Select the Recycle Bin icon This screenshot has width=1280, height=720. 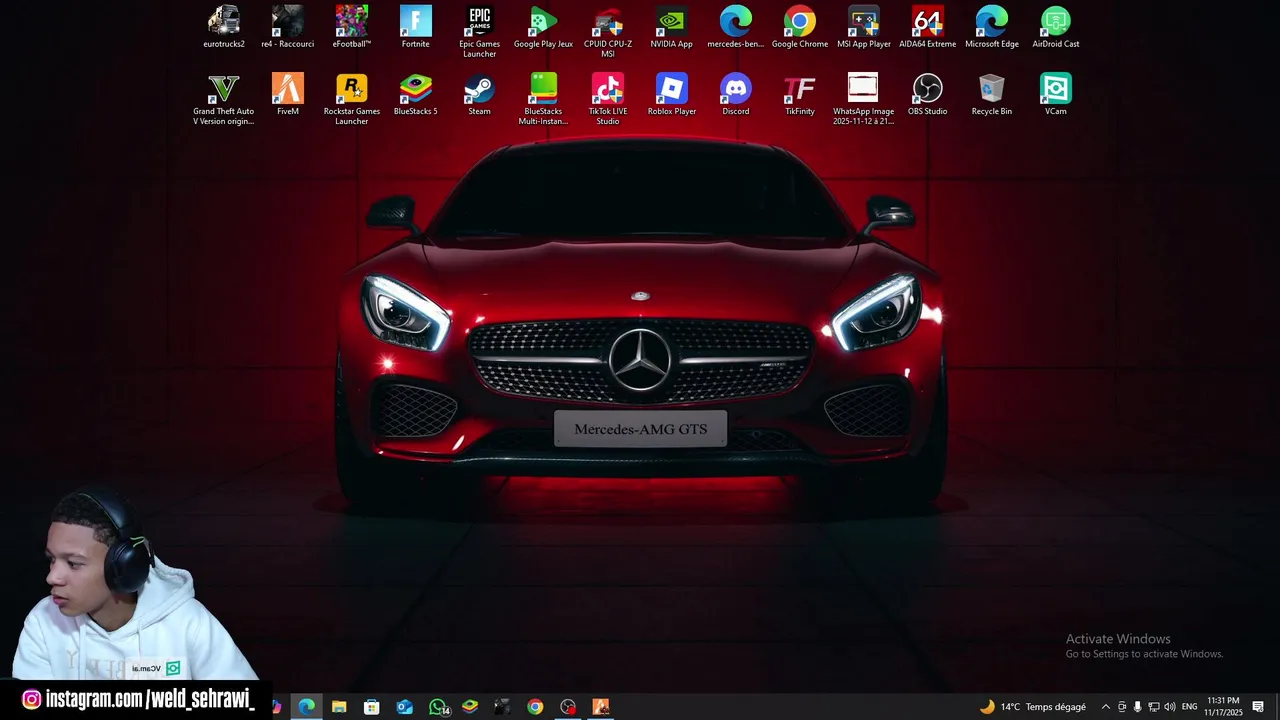(x=992, y=94)
